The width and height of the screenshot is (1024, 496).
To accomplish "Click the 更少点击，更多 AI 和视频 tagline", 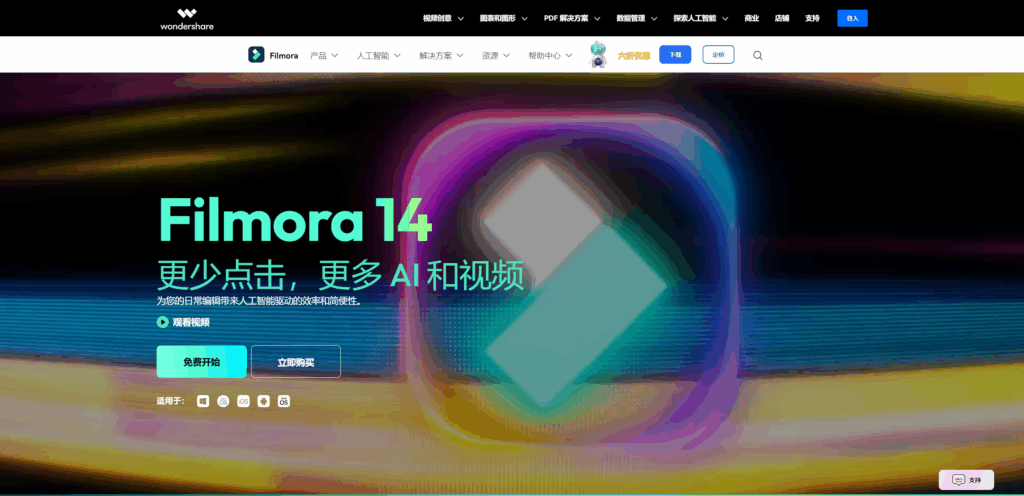I will click(340, 275).
